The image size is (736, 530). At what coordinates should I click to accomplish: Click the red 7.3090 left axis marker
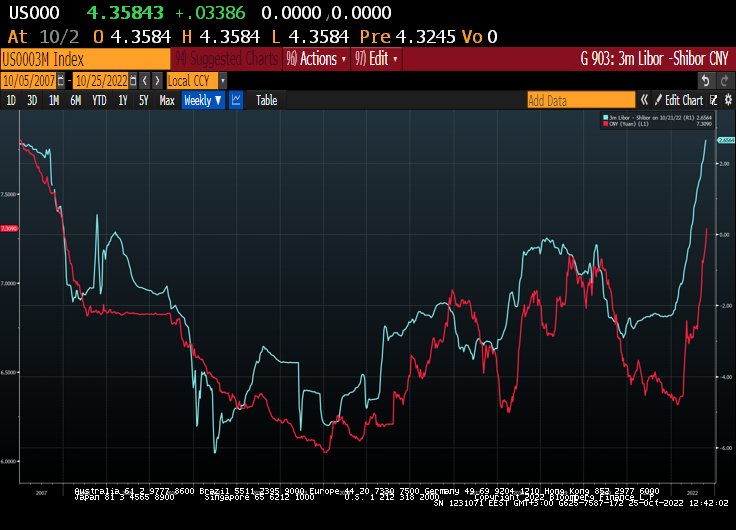point(9,229)
